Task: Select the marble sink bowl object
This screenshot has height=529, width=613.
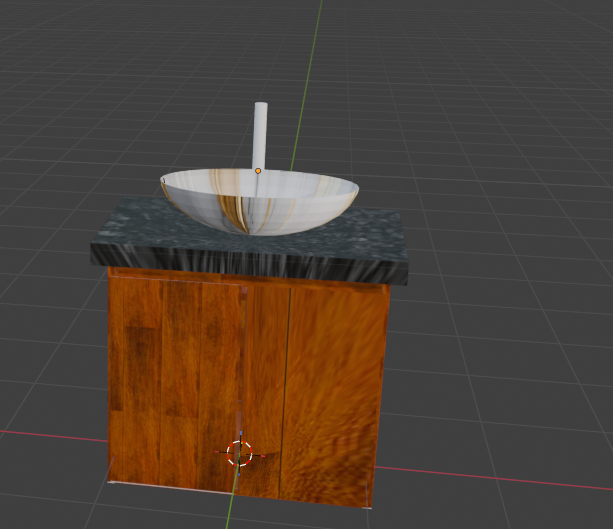Action: pyautogui.click(x=259, y=202)
